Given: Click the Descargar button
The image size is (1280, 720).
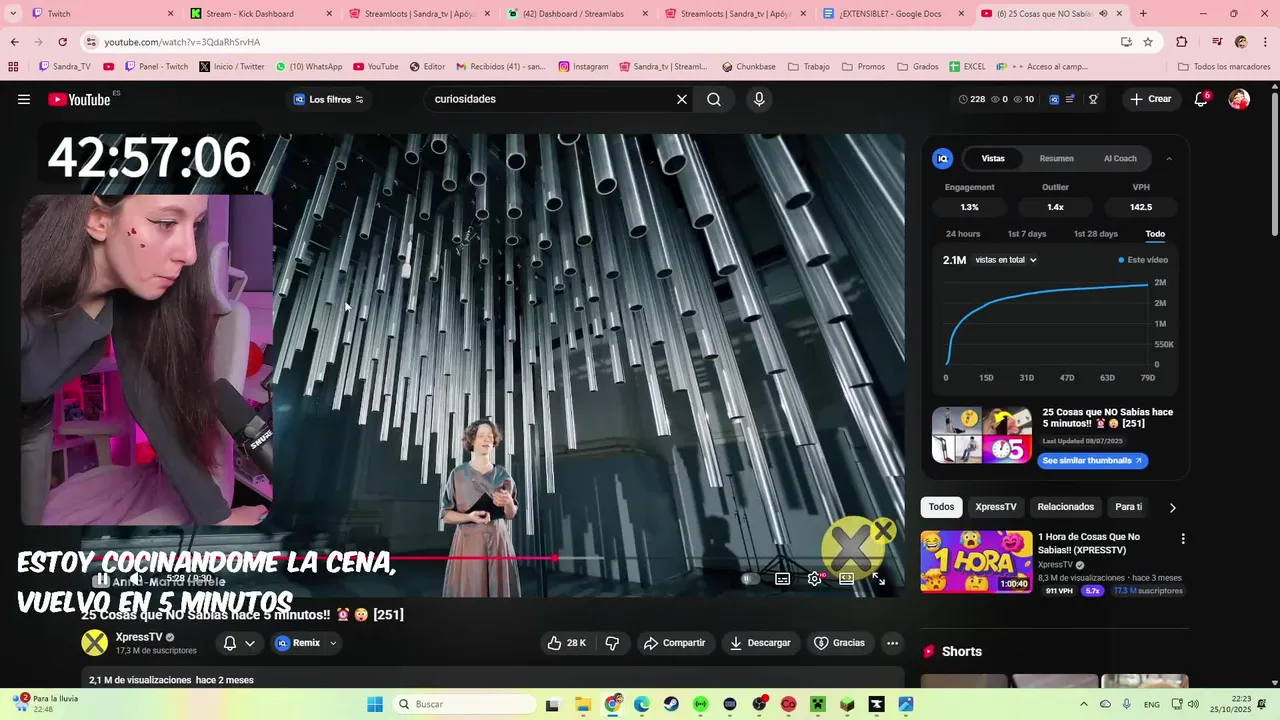Looking at the screenshot, I should (760, 643).
